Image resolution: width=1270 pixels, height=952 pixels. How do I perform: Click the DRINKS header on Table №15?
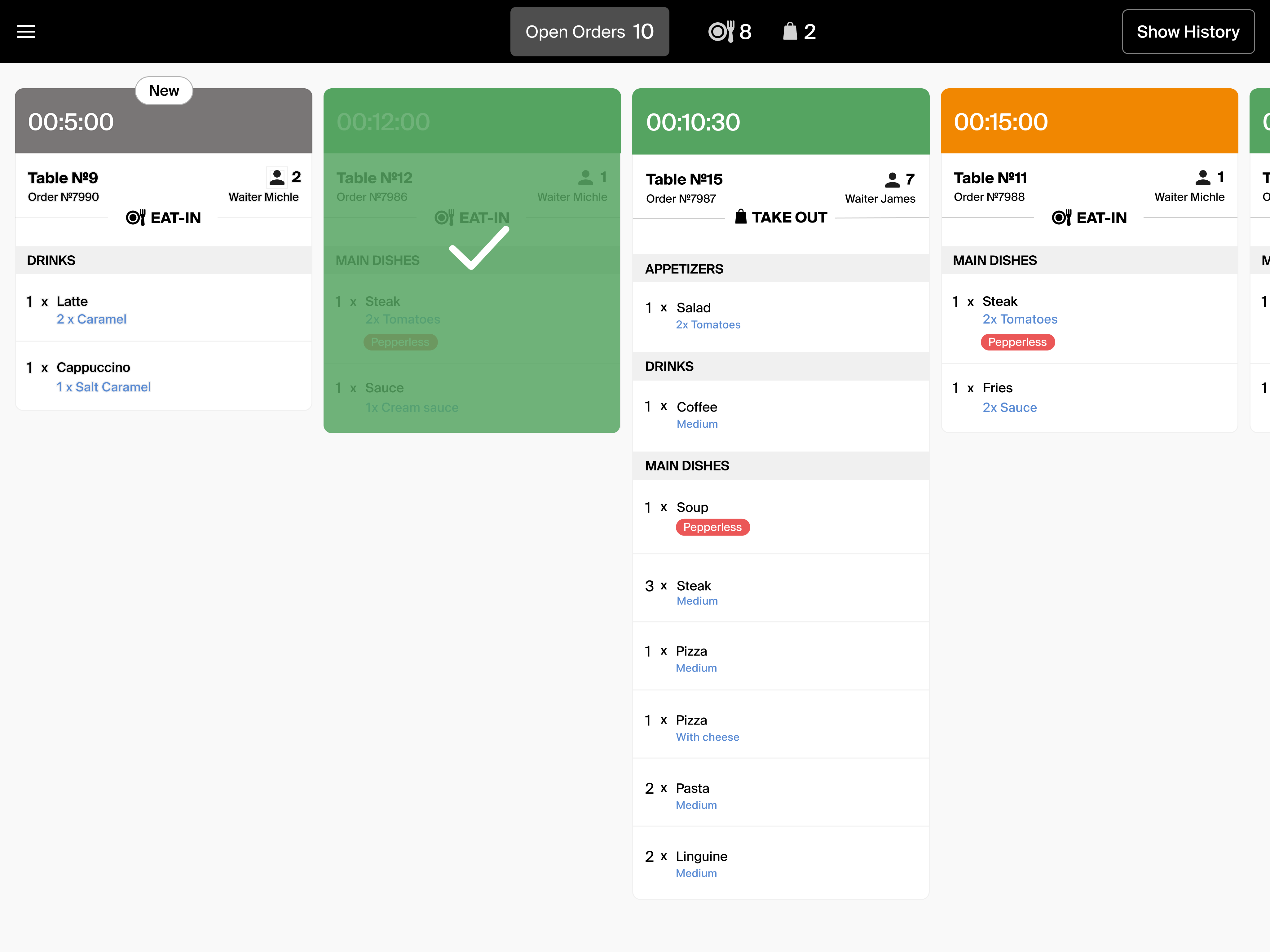(781, 366)
